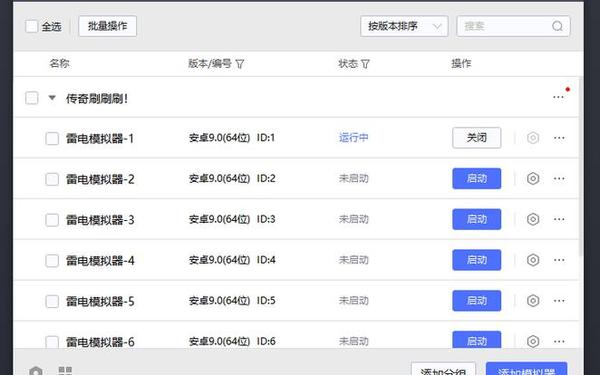Open settings hexagon for 雷电模拟器-2
600x375 pixels.
pyautogui.click(x=533, y=178)
